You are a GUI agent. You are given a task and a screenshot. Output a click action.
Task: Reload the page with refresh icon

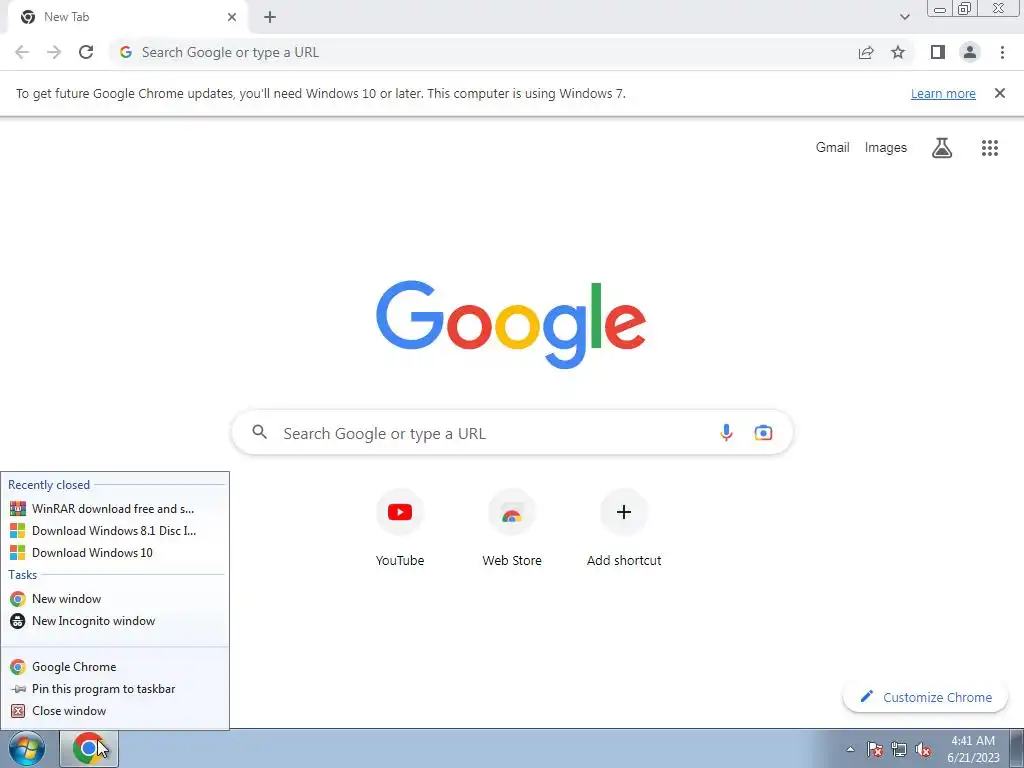coord(86,52)
